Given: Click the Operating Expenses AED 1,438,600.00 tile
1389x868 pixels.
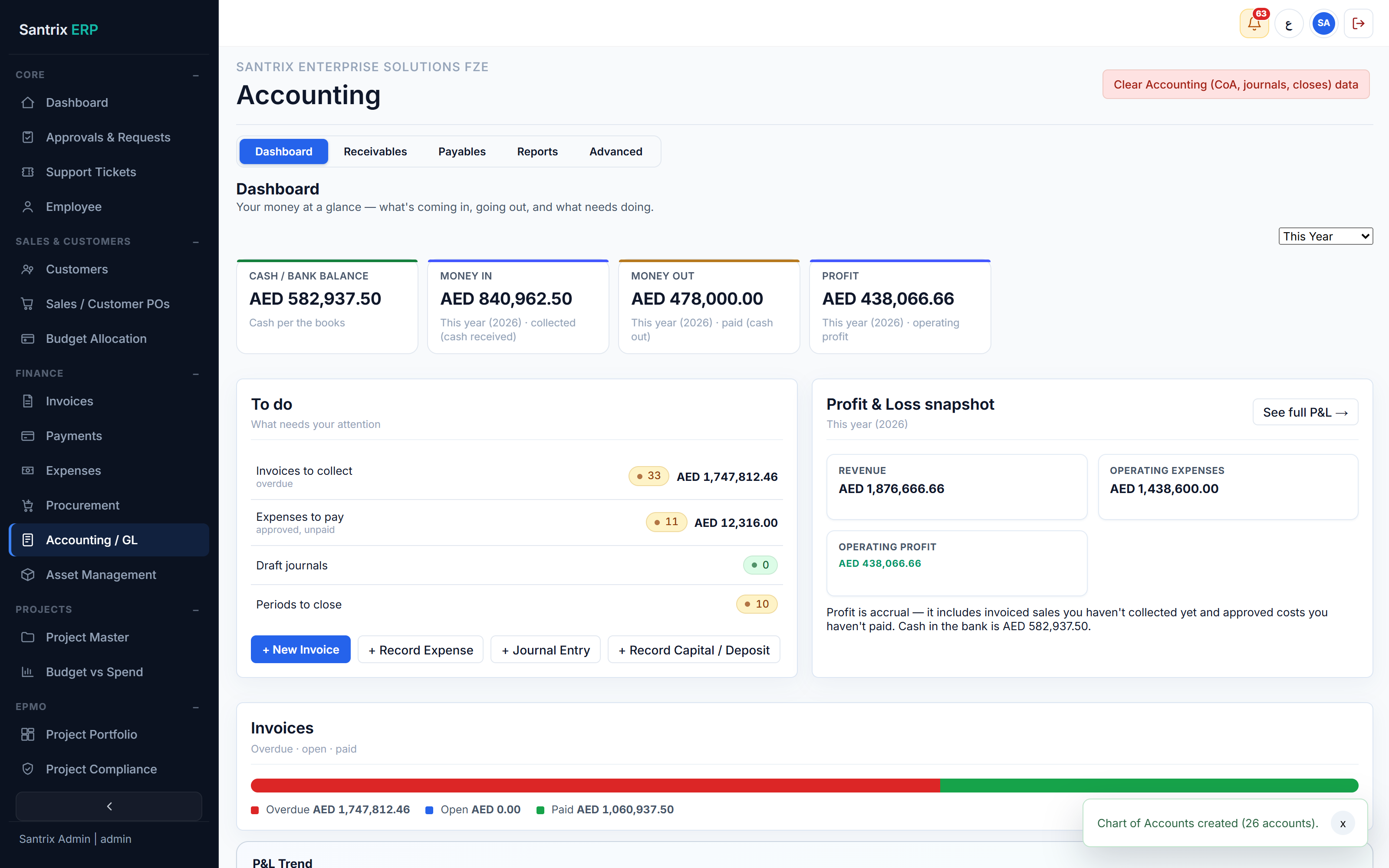Looking at the screenshot, I should click(1228, 487).
